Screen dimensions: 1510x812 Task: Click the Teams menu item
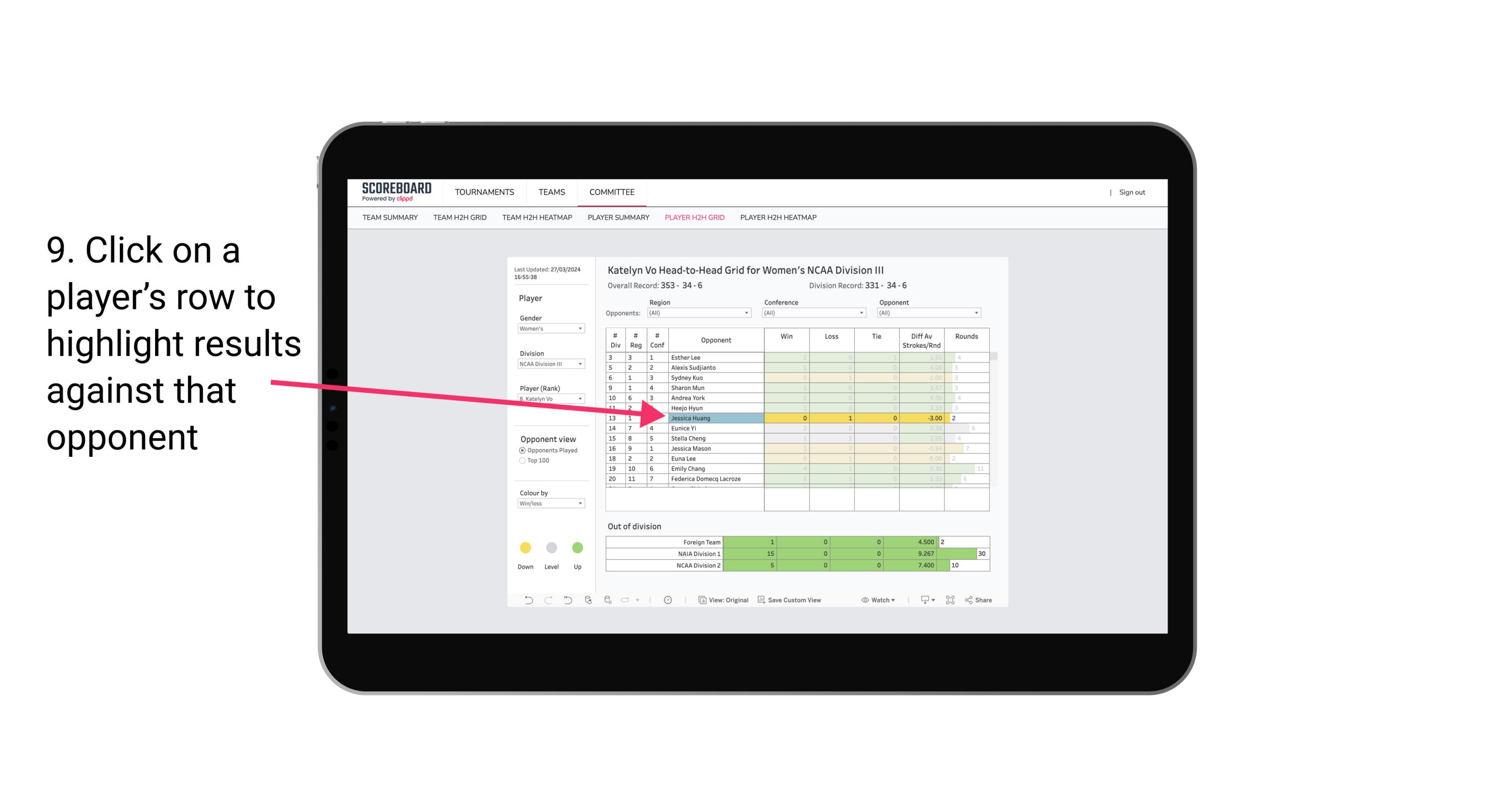(x=551, y=192)
